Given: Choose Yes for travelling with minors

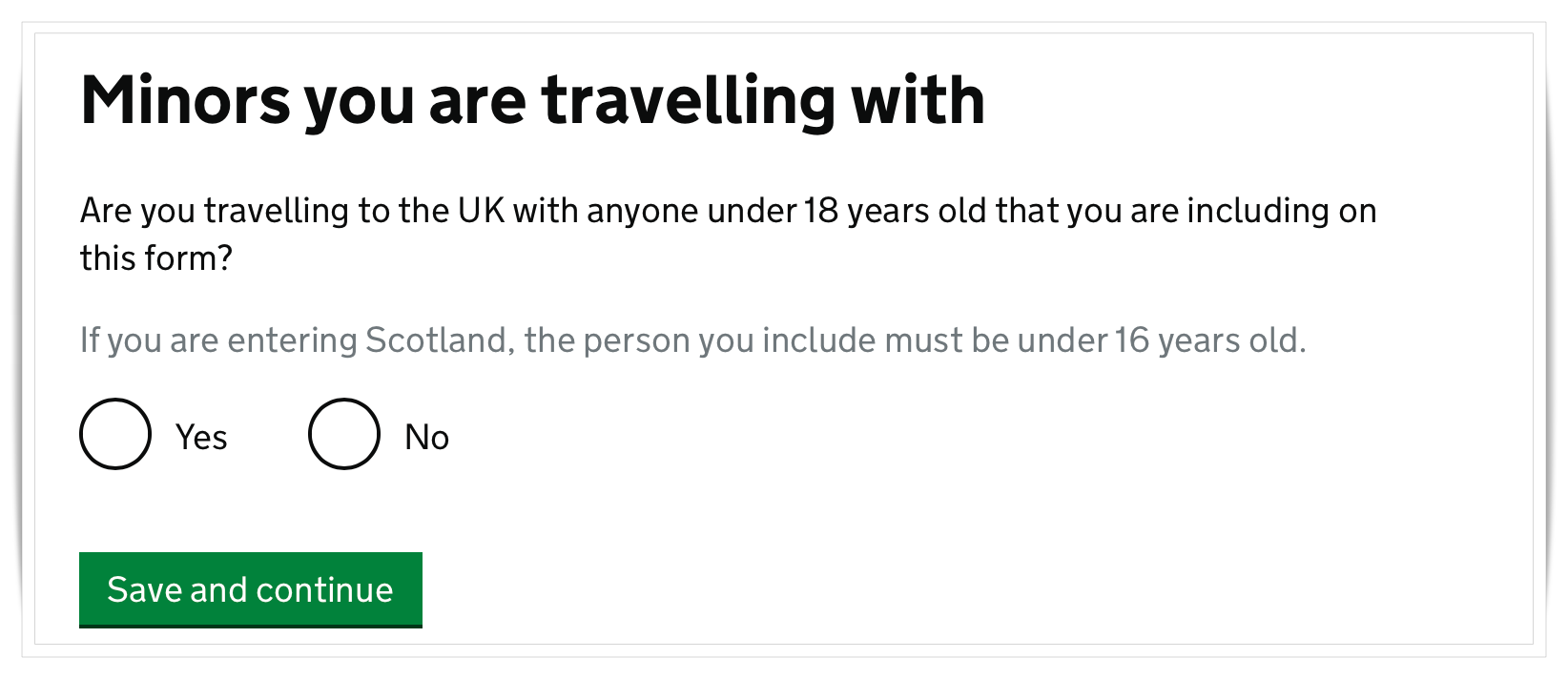Looking at the screenshot, I should pyautogui.click(x=115, y=434).
